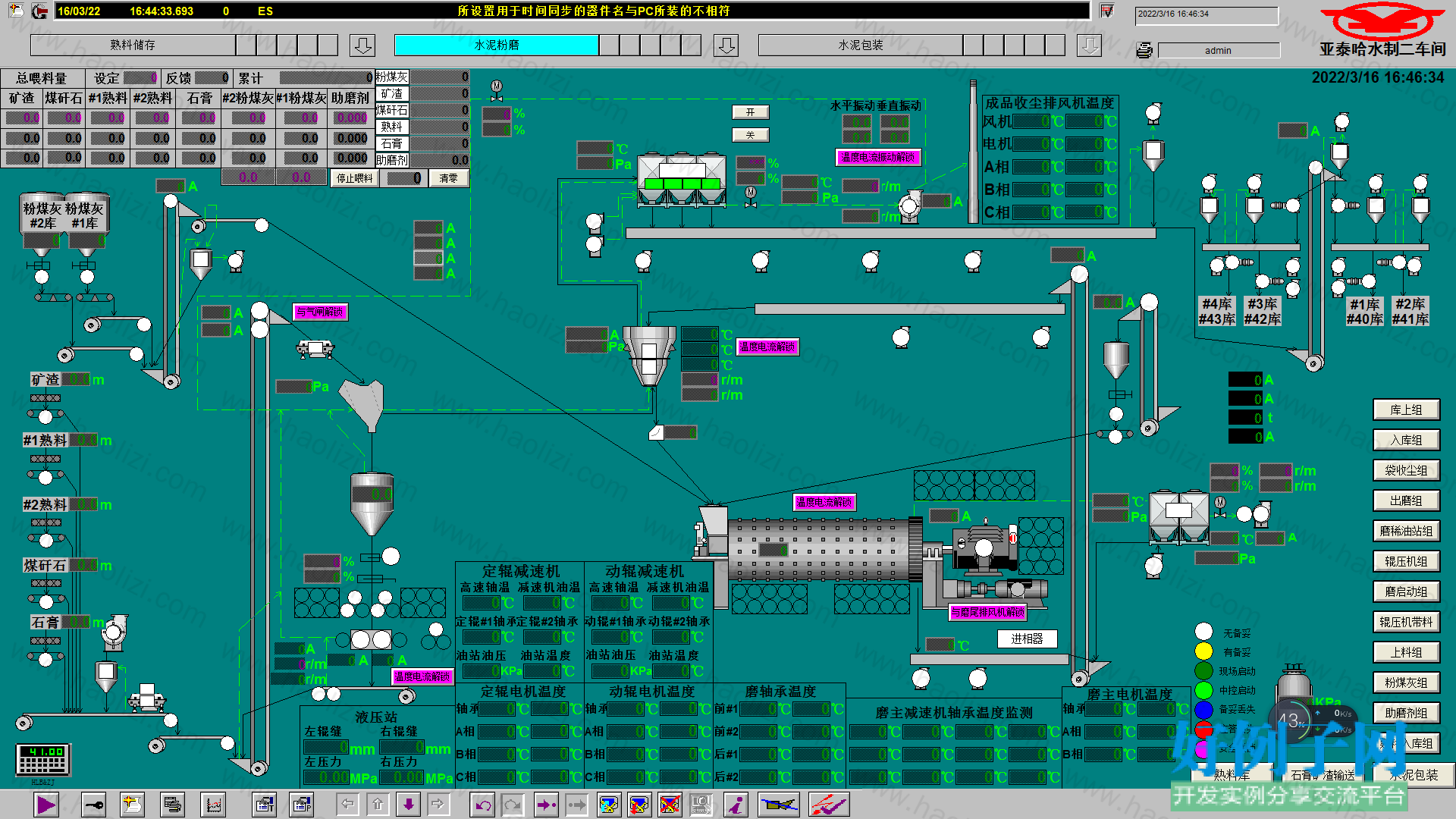Expand the 熟料储存 dropdown arrow
The width and height of the screenshot is (1456, 819).
coord(362,45)
